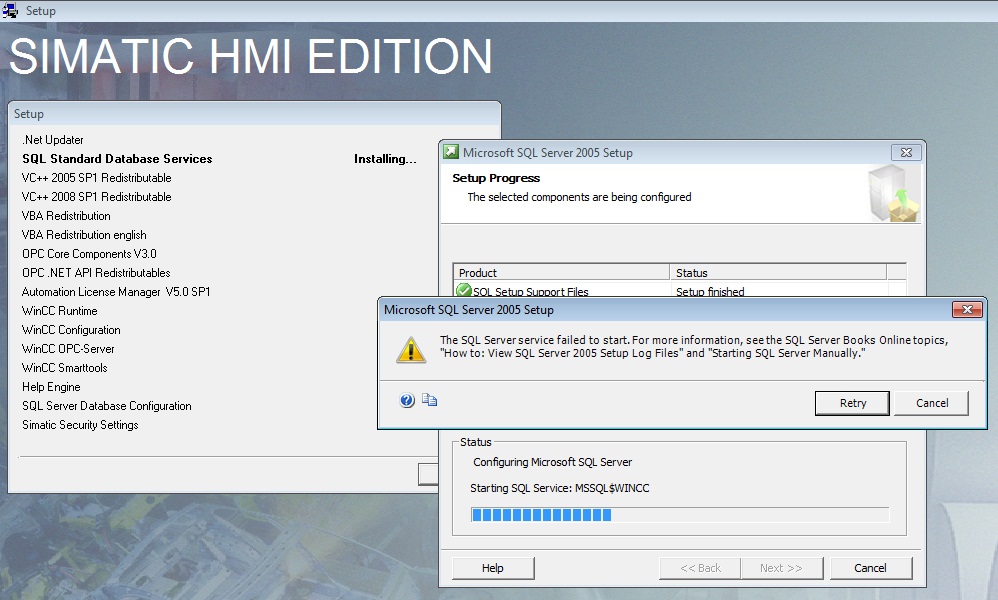The height and width of the screenshot is (600, 998).
Task: Click the green checkmark beside SQL Setup Support Files
Action: pyautogui.click(x=464, y=291)
